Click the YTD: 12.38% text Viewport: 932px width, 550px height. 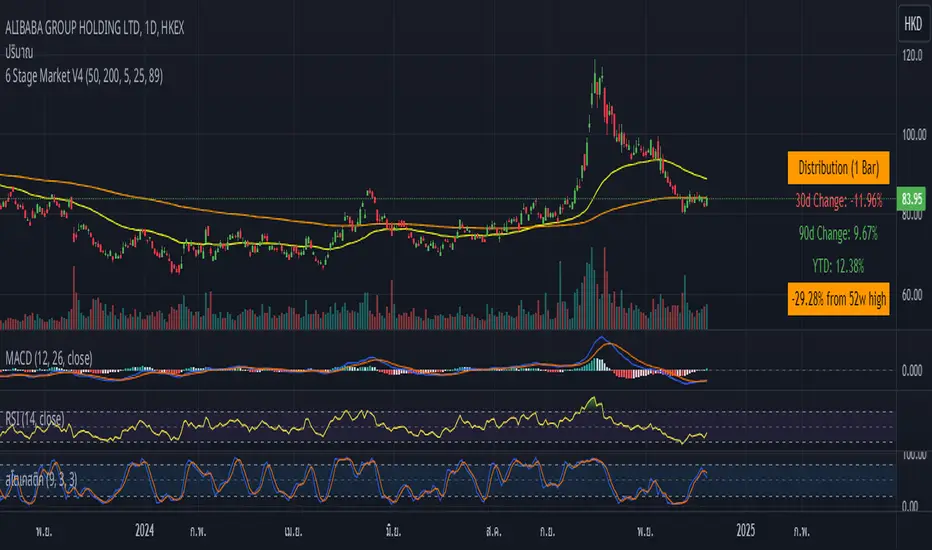838,266
